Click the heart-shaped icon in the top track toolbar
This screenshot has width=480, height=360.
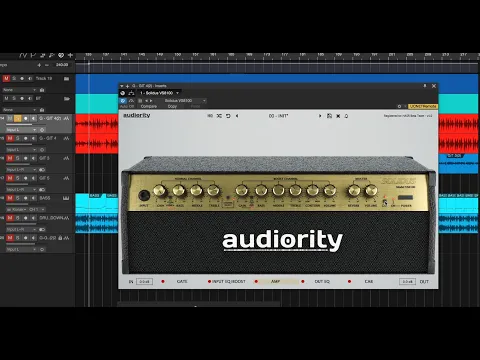61,55
